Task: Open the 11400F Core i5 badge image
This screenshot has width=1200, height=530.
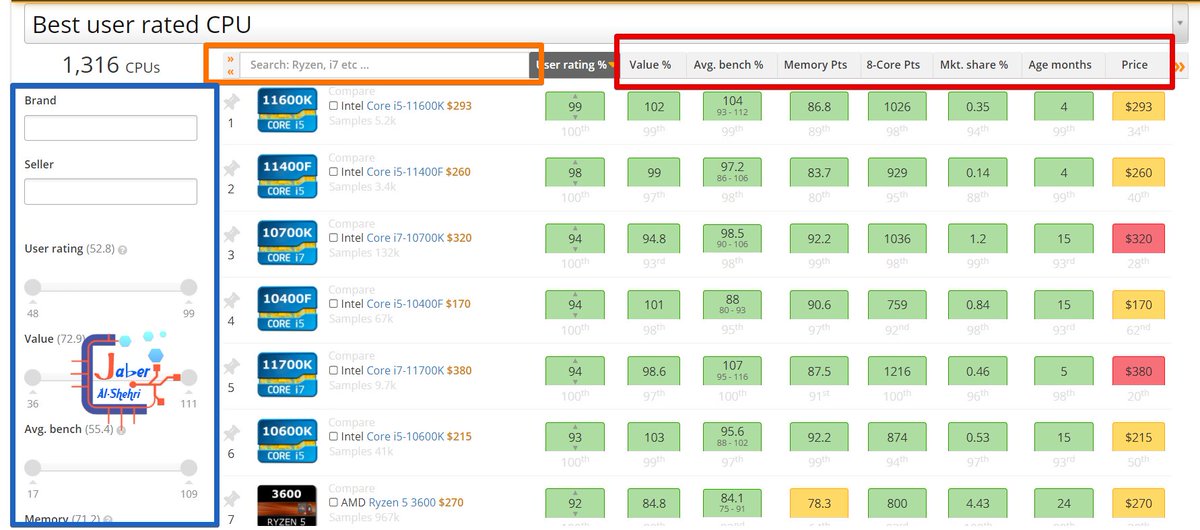Action: pyautogui.click(x=287, y=177)
